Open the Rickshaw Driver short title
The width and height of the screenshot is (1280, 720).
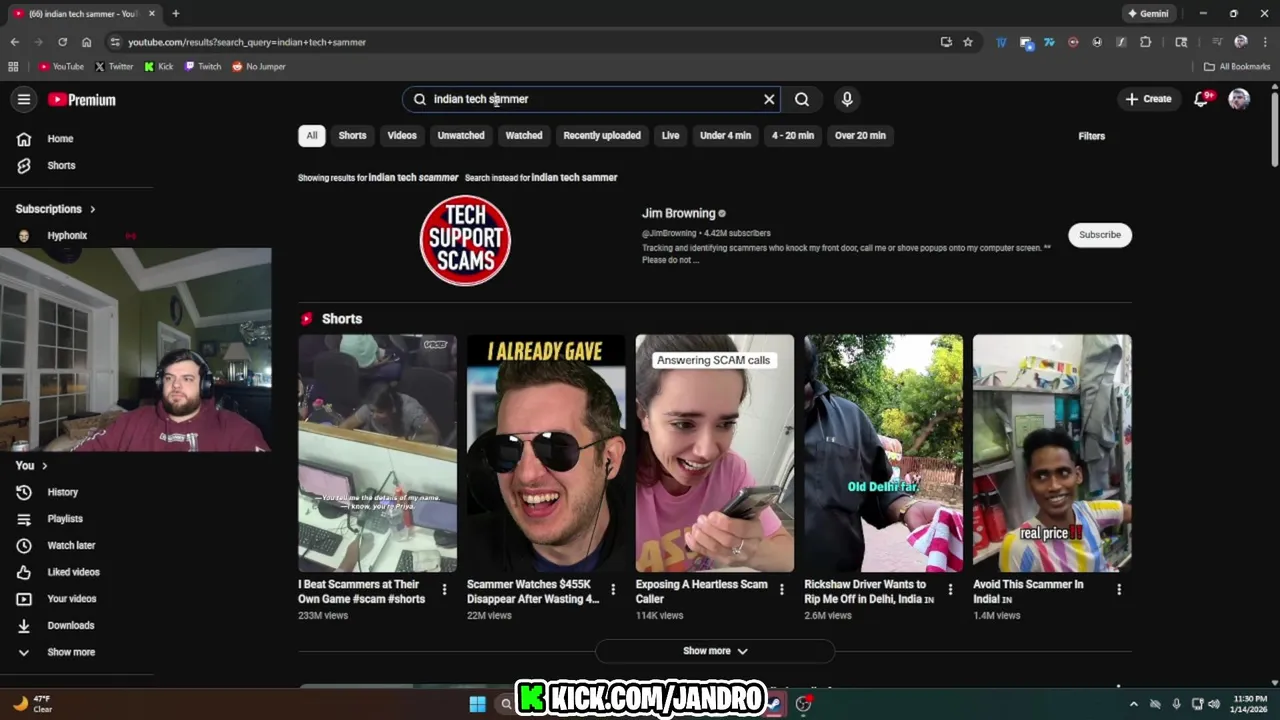coord(869,591)
